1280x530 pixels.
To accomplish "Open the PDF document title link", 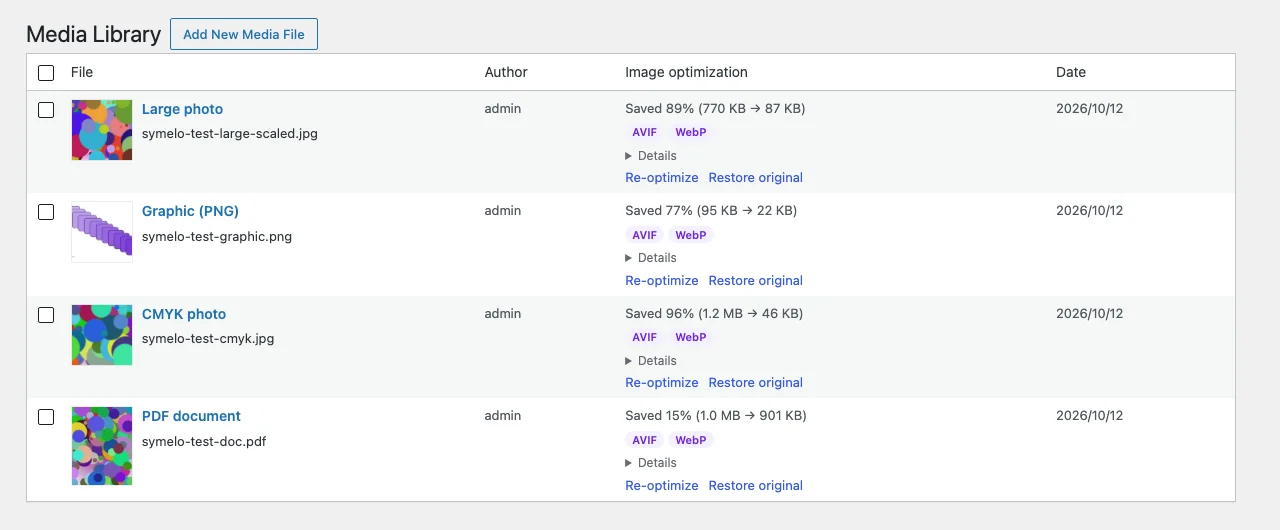I will [x=191, y=416].
